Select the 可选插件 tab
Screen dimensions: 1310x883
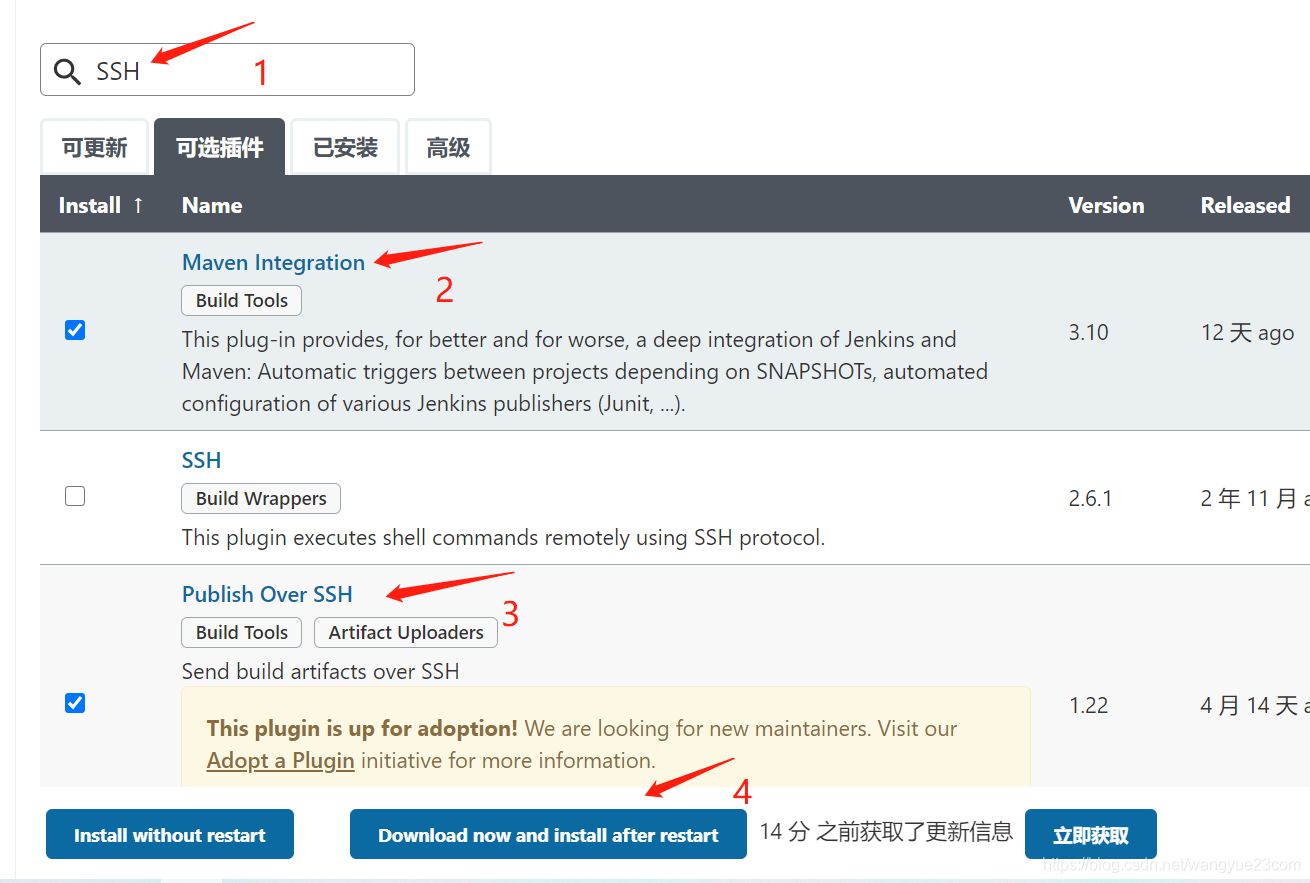click(220, 148)
